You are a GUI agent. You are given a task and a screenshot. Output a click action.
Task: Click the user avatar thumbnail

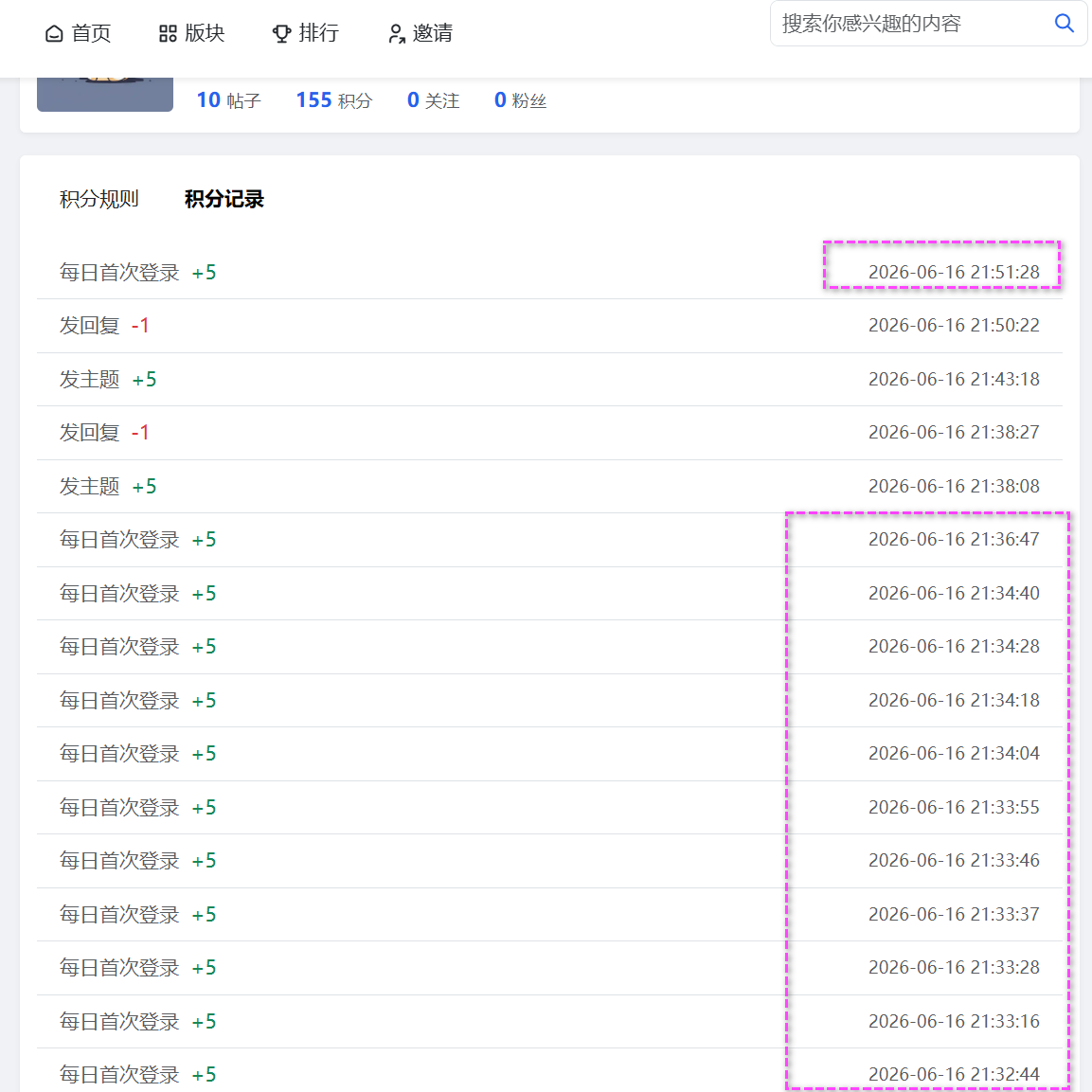point(105,94)
